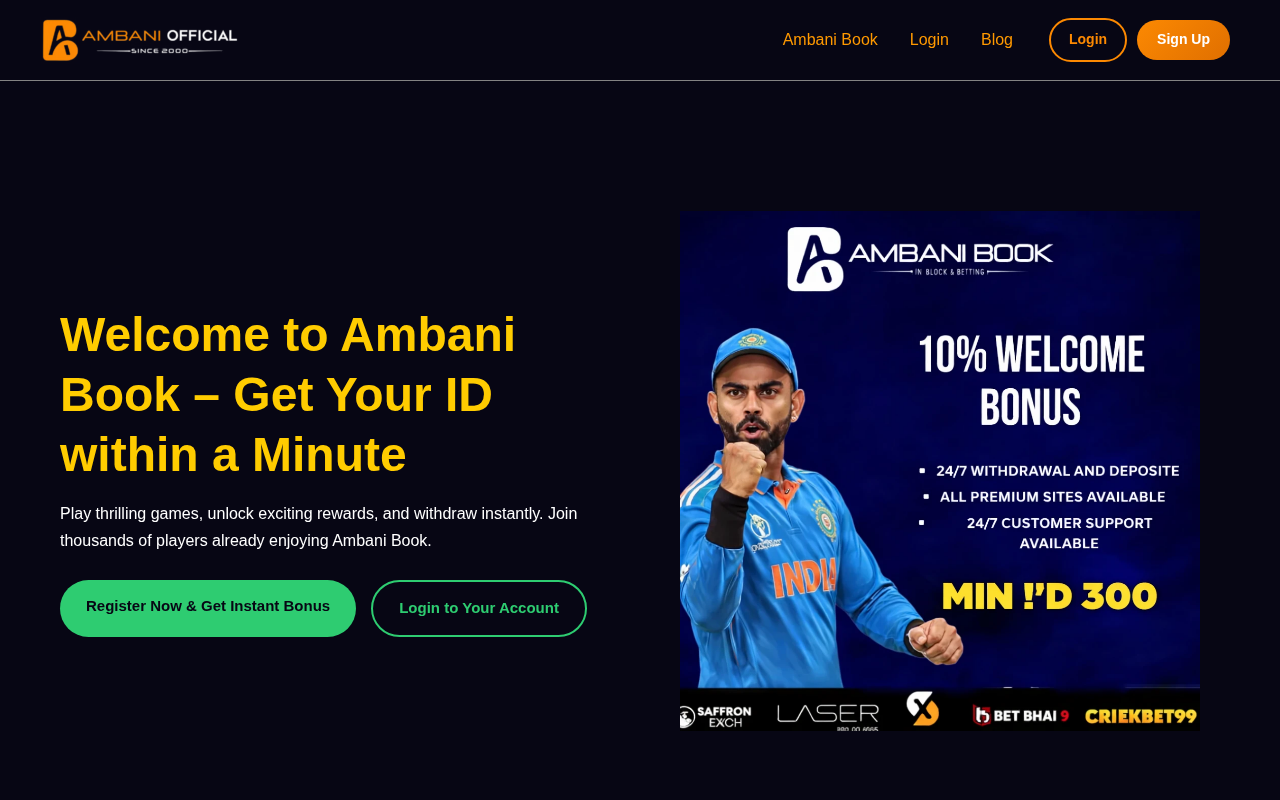Click the Login to Your Account button
The width and height of the screenshot is (1280, 800).
pyautogui.click(x=479, y=608)
